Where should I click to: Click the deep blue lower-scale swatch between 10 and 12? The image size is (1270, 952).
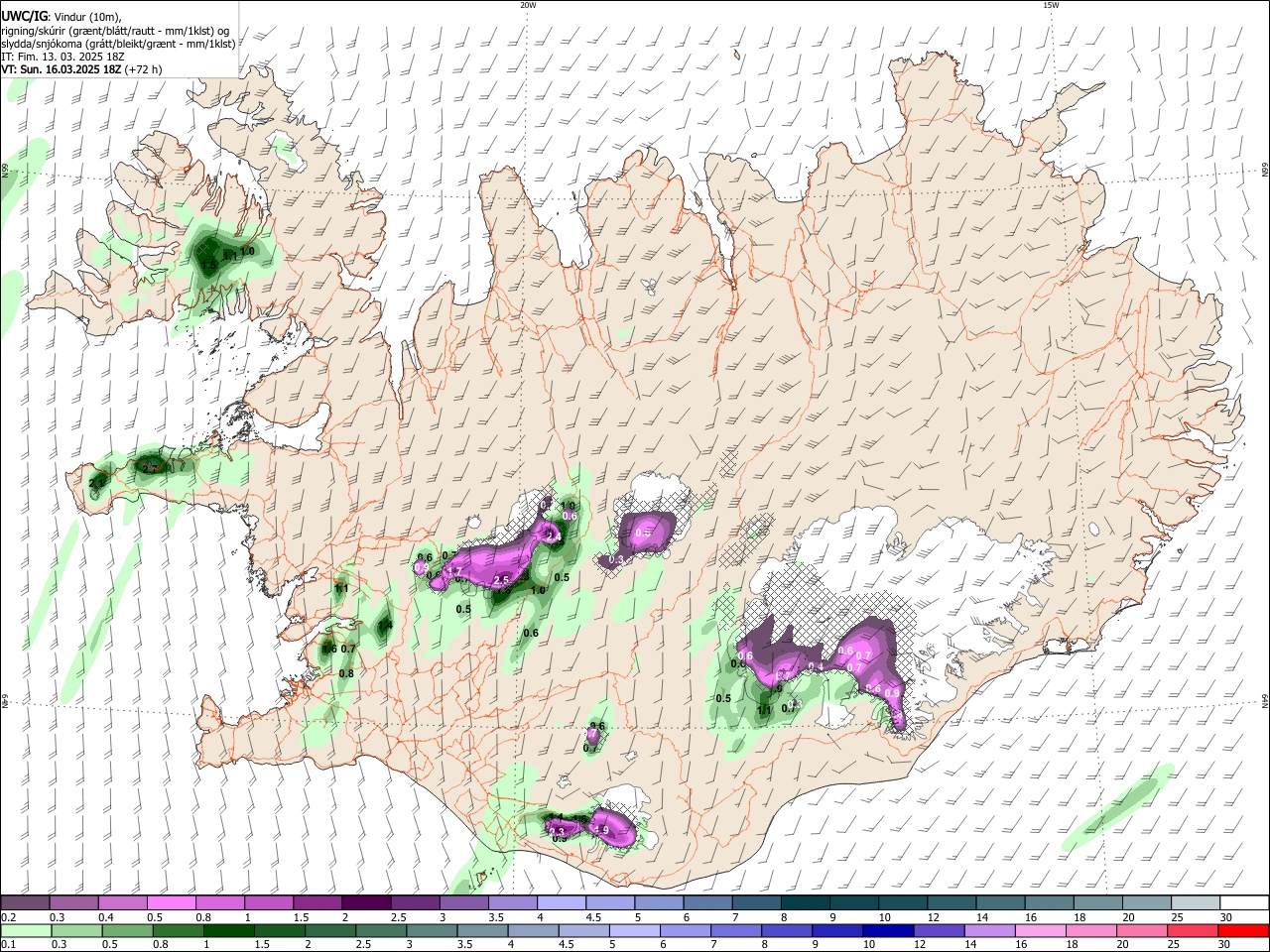[x=889, y=930]
